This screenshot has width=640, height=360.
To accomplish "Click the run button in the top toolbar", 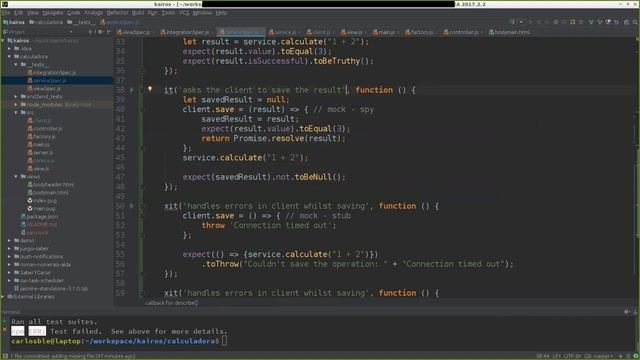I will pyautogui.click(x=531, y=22).
